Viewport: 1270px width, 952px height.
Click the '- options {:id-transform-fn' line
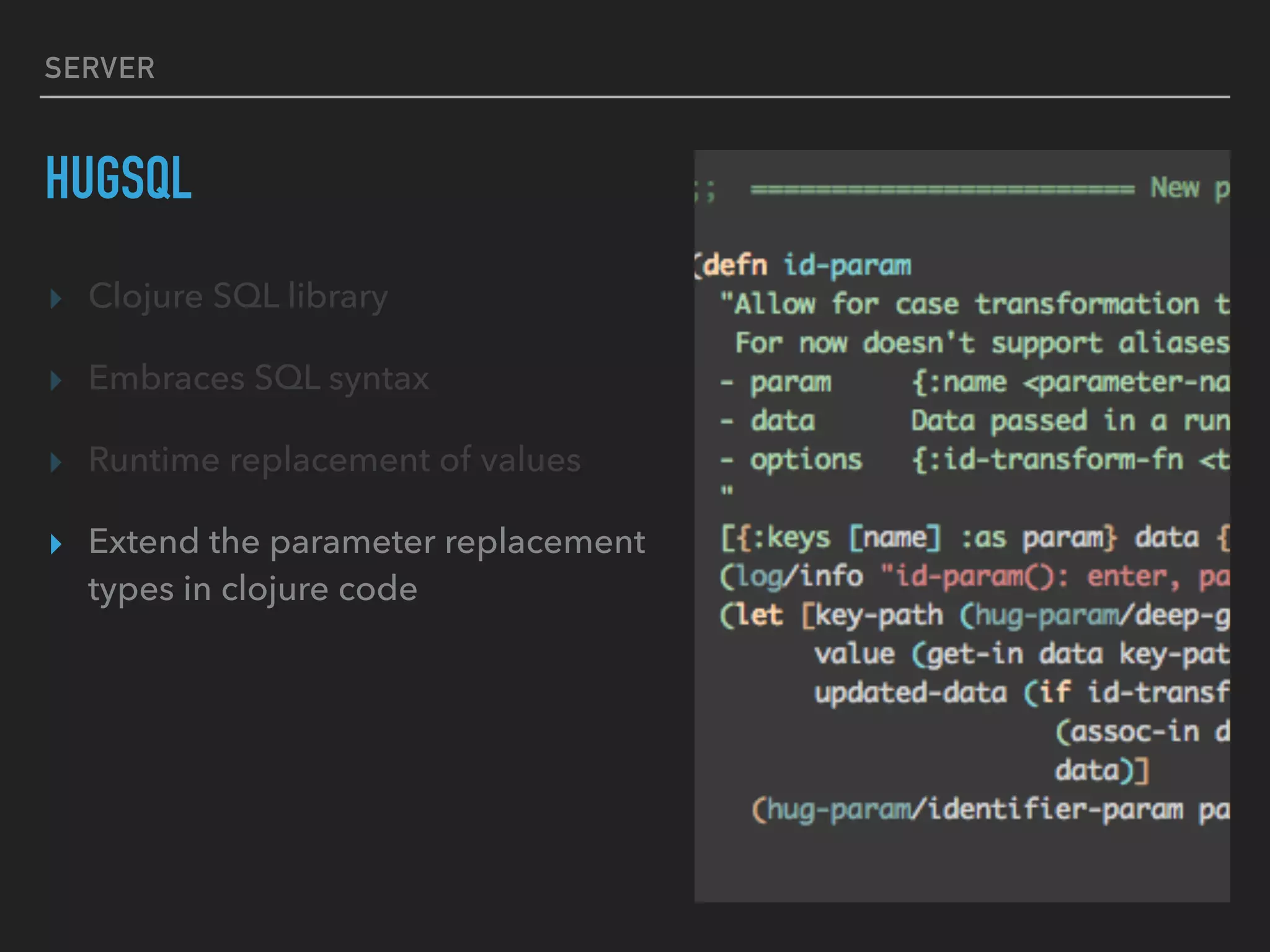click(x=974, y=460)
